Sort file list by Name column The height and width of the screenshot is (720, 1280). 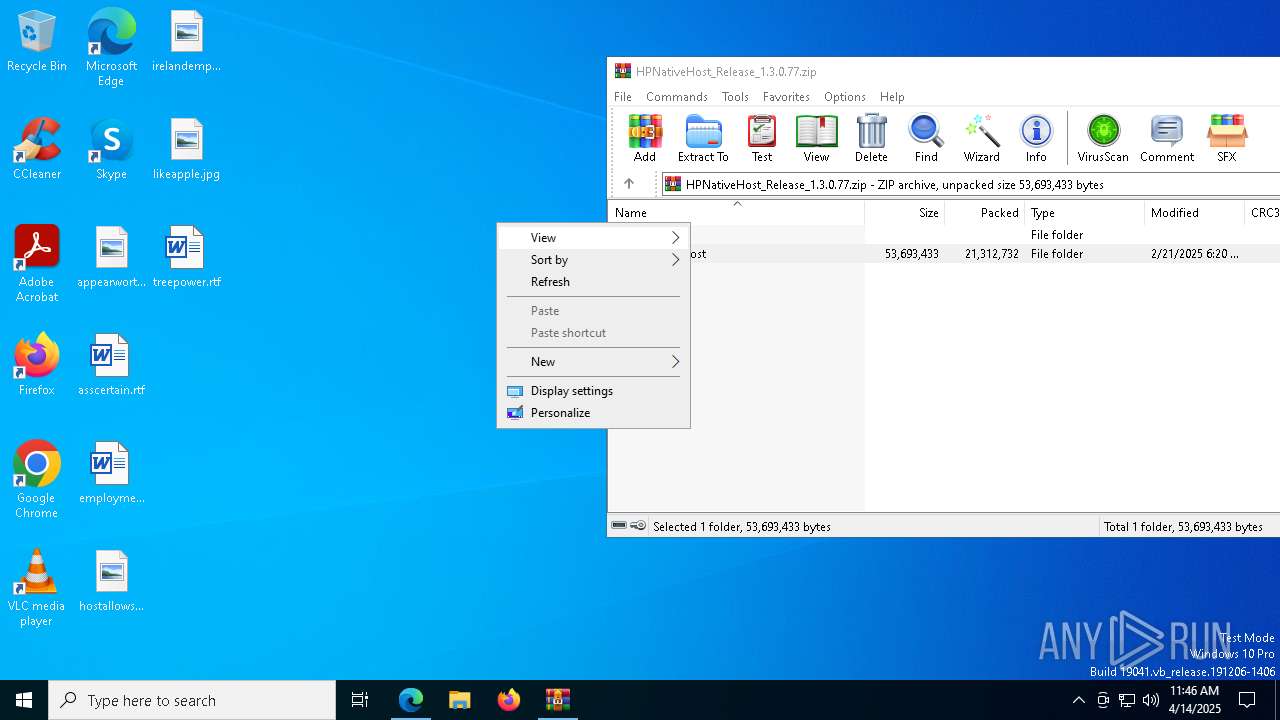[736, 212]
